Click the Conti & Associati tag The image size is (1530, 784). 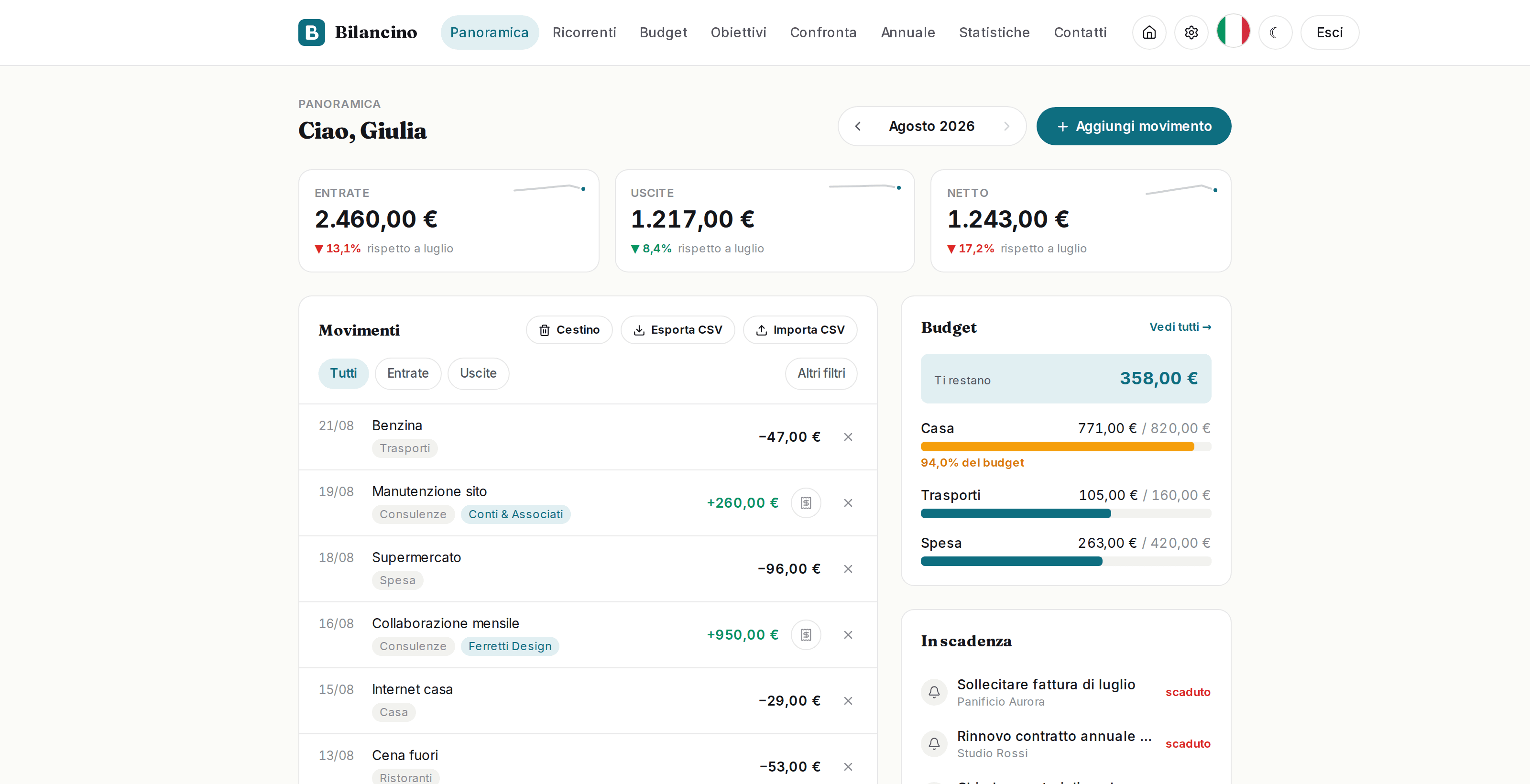pos(515,514)
